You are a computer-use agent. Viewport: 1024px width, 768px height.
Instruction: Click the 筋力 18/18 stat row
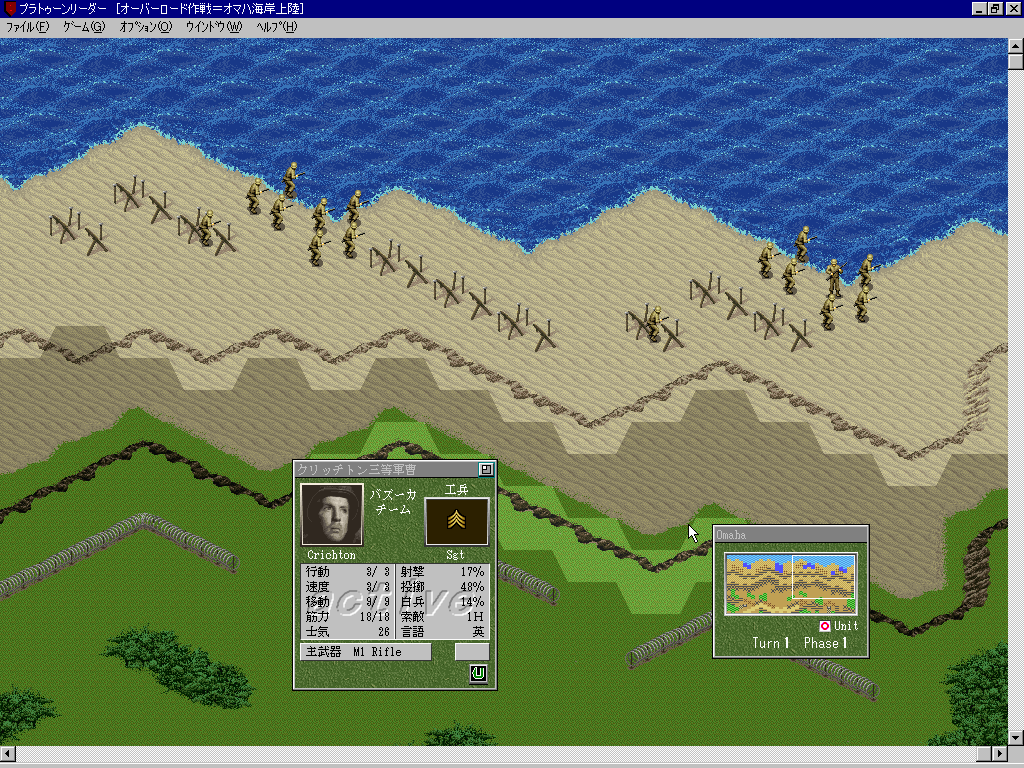(347, 616)
